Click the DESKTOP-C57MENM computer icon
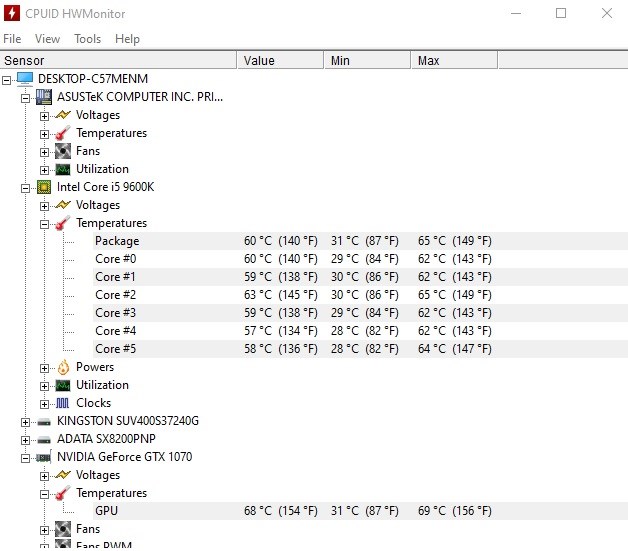The image size is (628, 551). [25, 79]
